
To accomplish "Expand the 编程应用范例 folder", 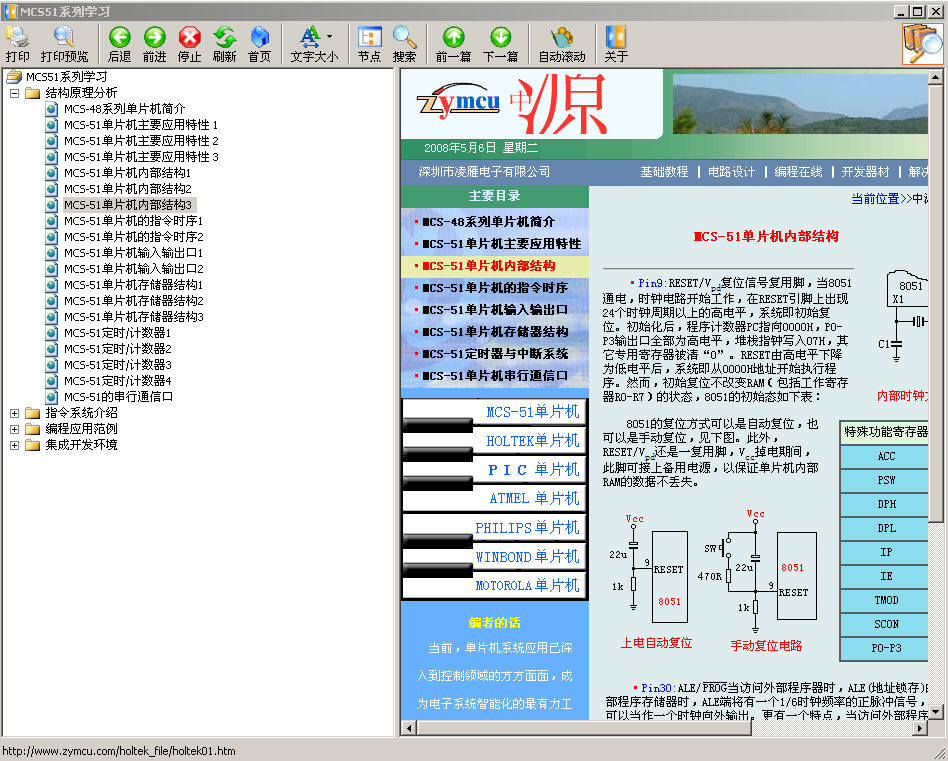I will [15, 429].
